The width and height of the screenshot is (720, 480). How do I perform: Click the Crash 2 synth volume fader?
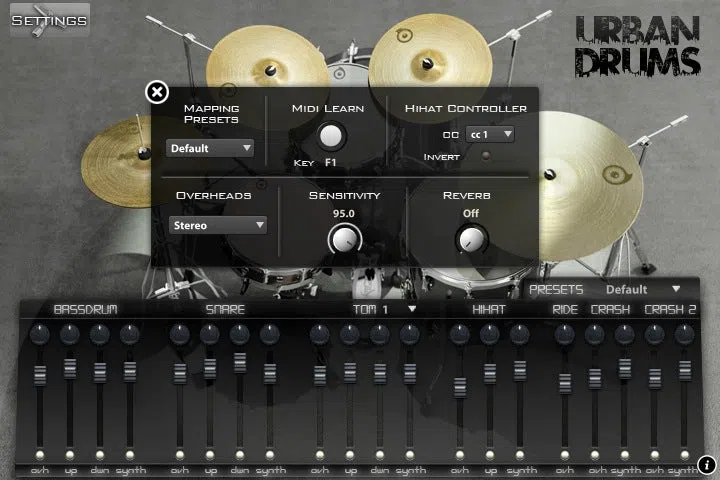pos(685,371)
